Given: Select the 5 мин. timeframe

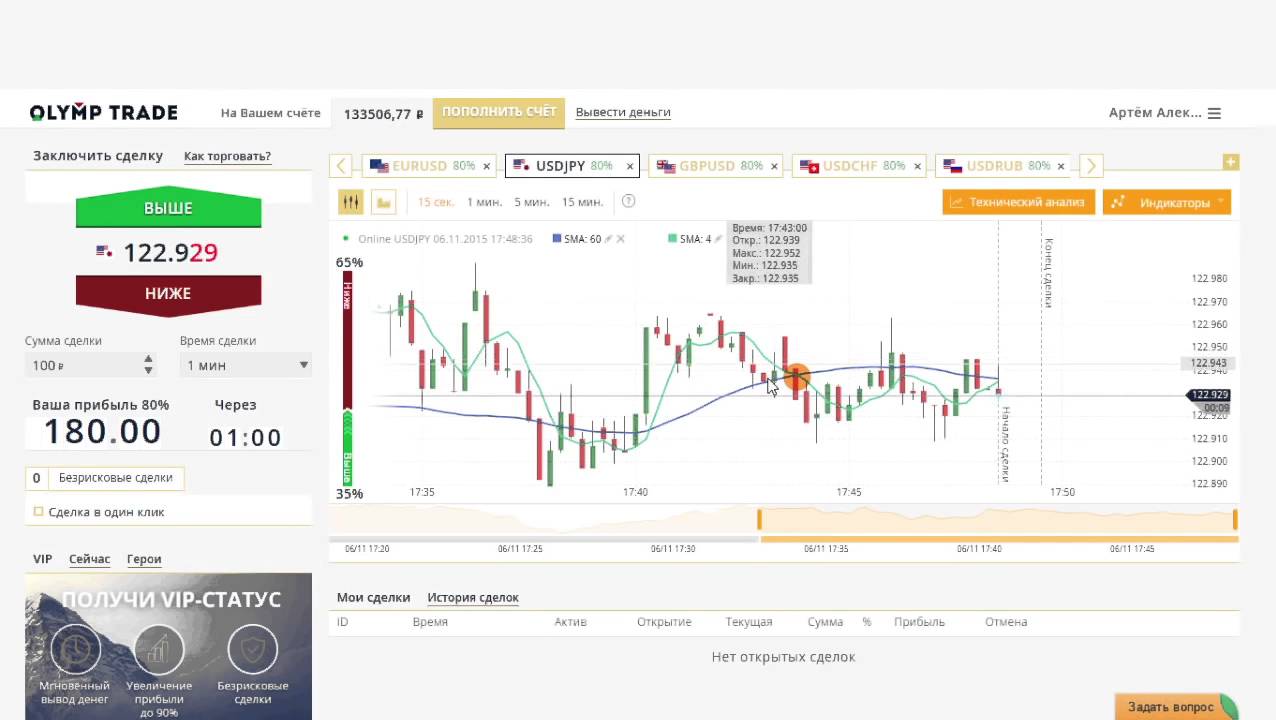Looking at the screenshot, I should click(x=532, y=202).
